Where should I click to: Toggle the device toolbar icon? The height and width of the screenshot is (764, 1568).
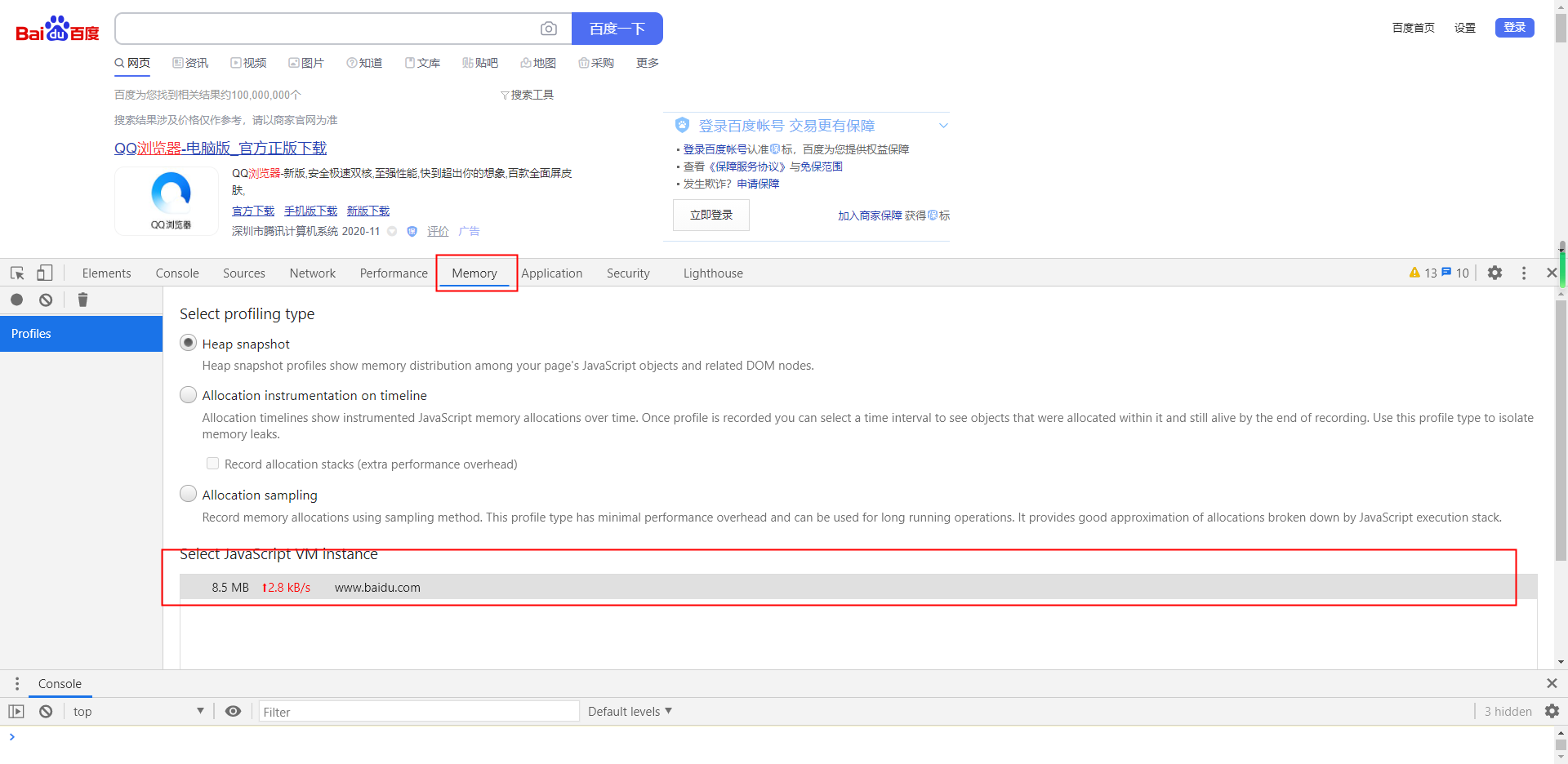pos(45,273)
